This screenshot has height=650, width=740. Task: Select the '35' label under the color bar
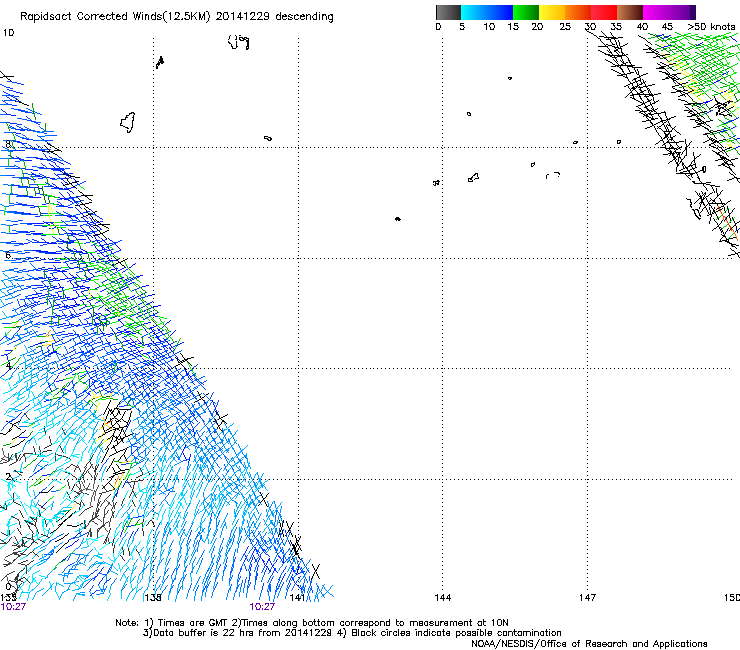(615, 27)
